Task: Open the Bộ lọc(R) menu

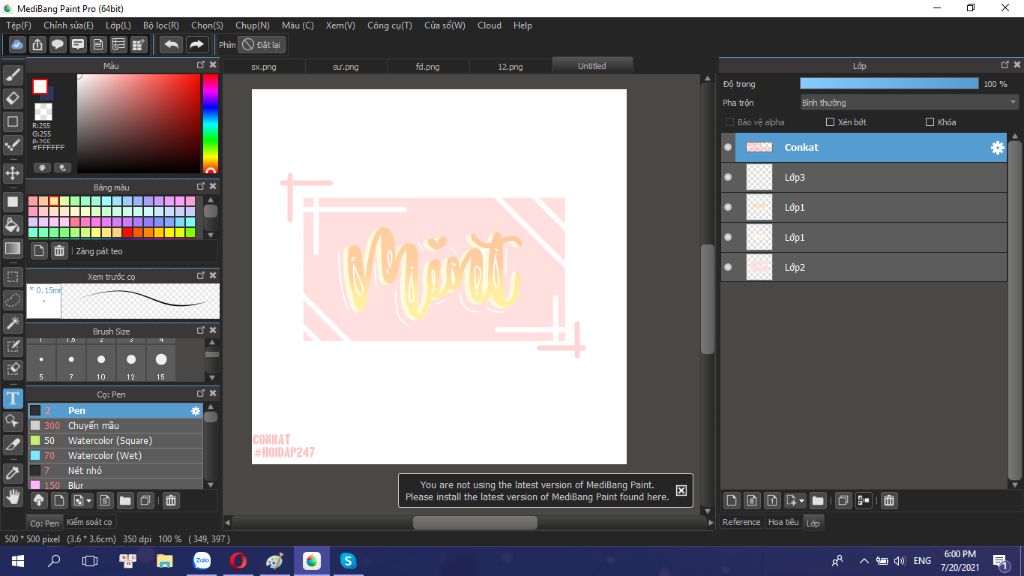Action: click(161, 25)
